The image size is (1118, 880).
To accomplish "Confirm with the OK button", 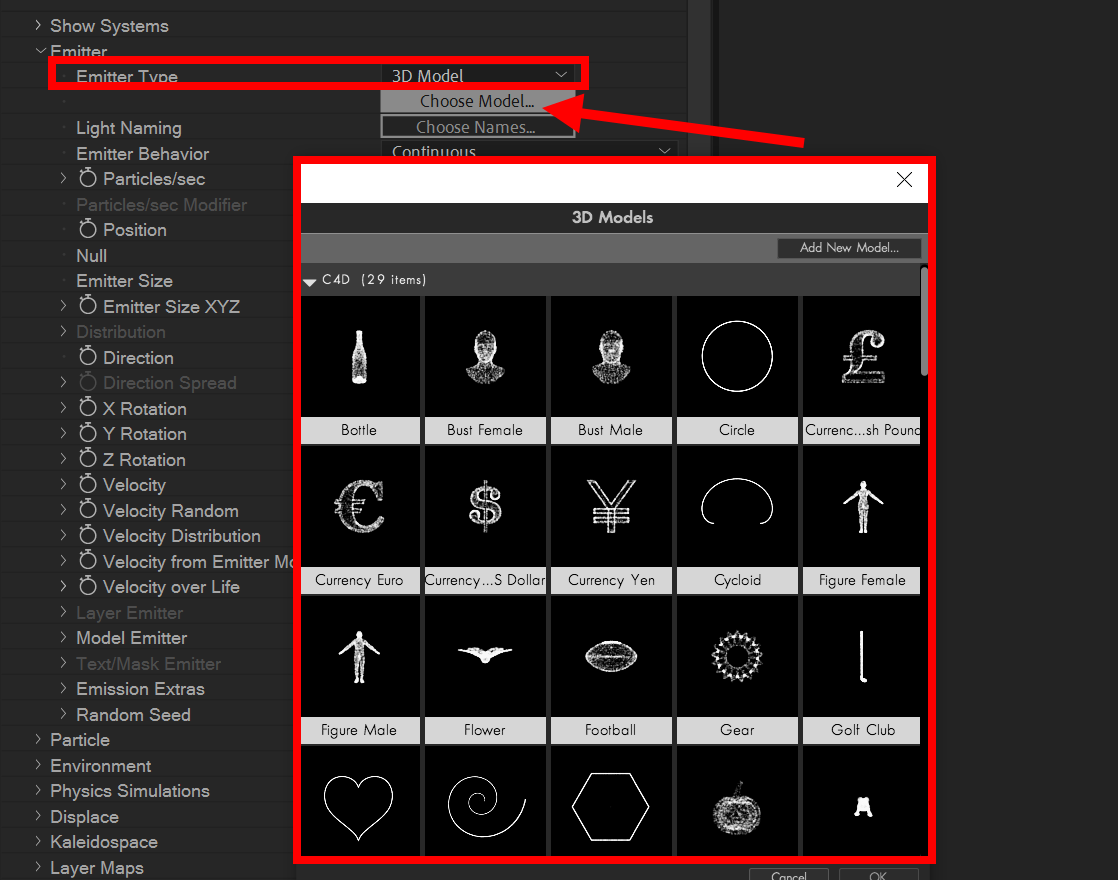I will (878, 875).
